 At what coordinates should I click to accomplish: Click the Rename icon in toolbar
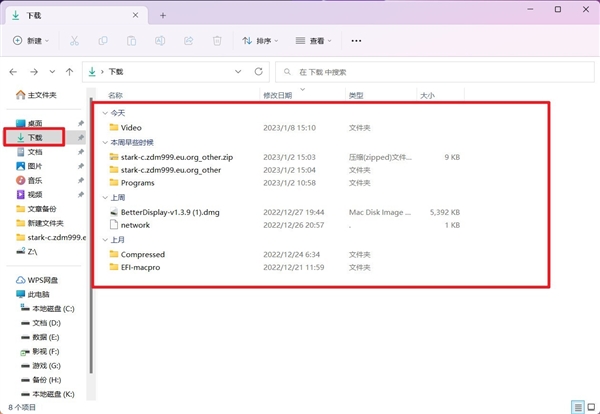click(x=160, y=41)
